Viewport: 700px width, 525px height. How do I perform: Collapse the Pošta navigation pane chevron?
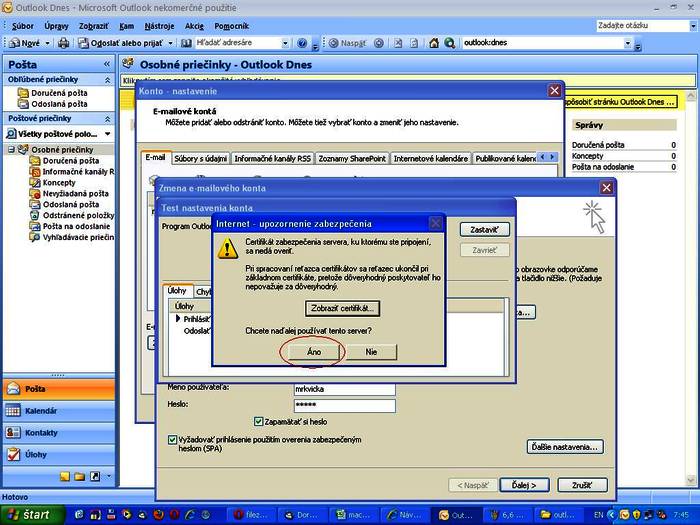coord(107,64)
